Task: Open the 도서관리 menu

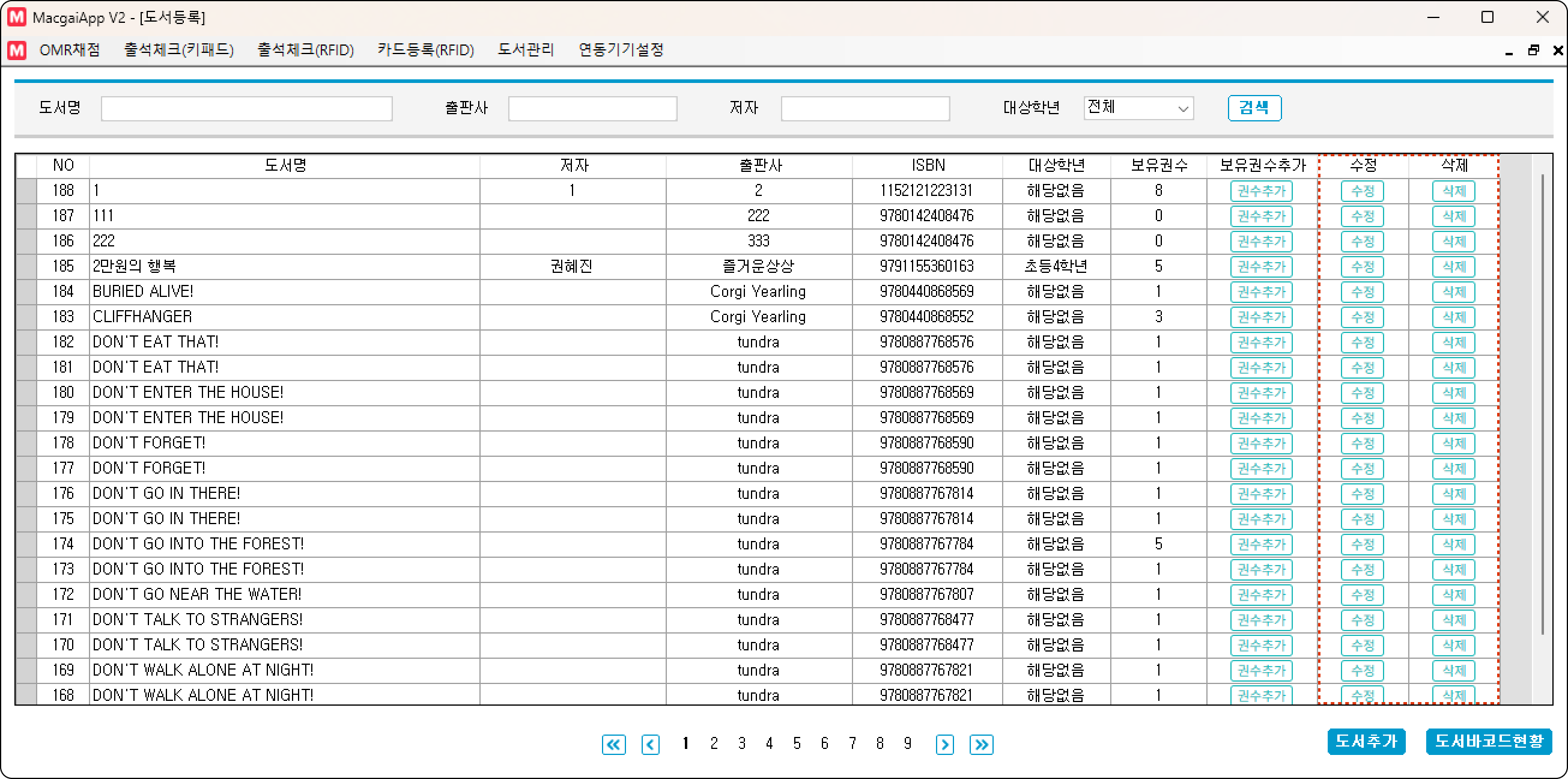Action: click(x=525, y=50)
